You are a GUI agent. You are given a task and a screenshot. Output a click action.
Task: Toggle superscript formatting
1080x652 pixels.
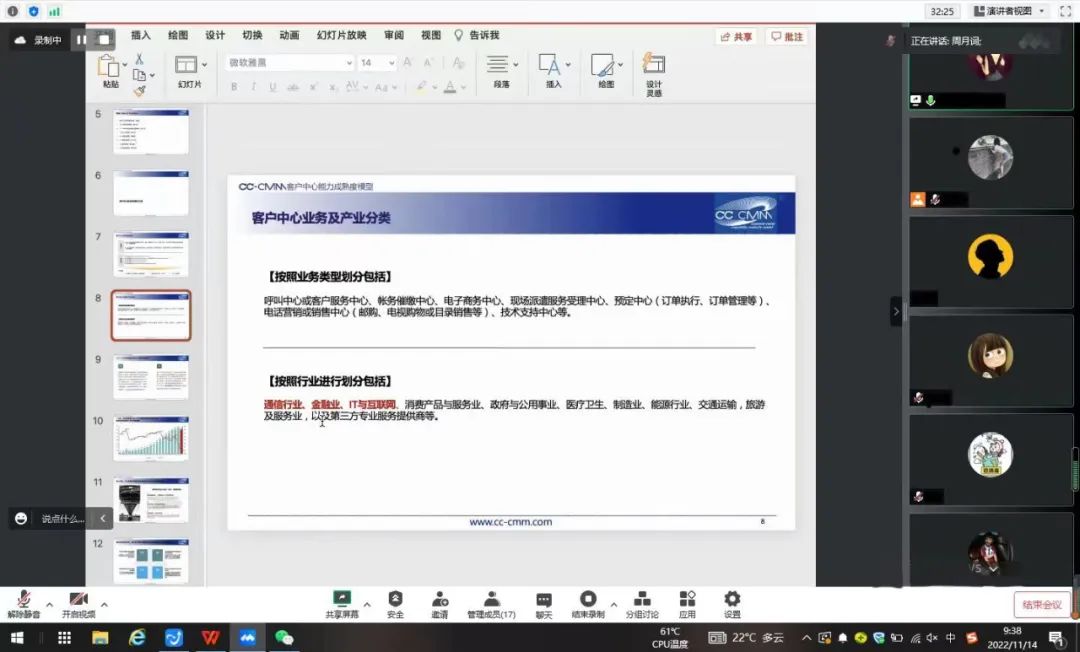(313, 87)
